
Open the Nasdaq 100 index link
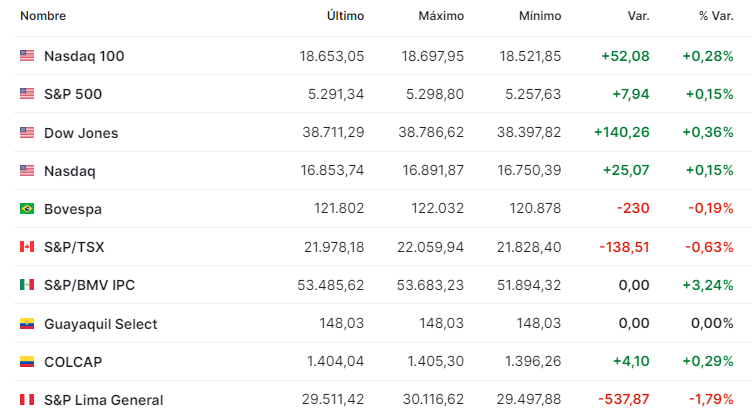[x=84, y=56]
